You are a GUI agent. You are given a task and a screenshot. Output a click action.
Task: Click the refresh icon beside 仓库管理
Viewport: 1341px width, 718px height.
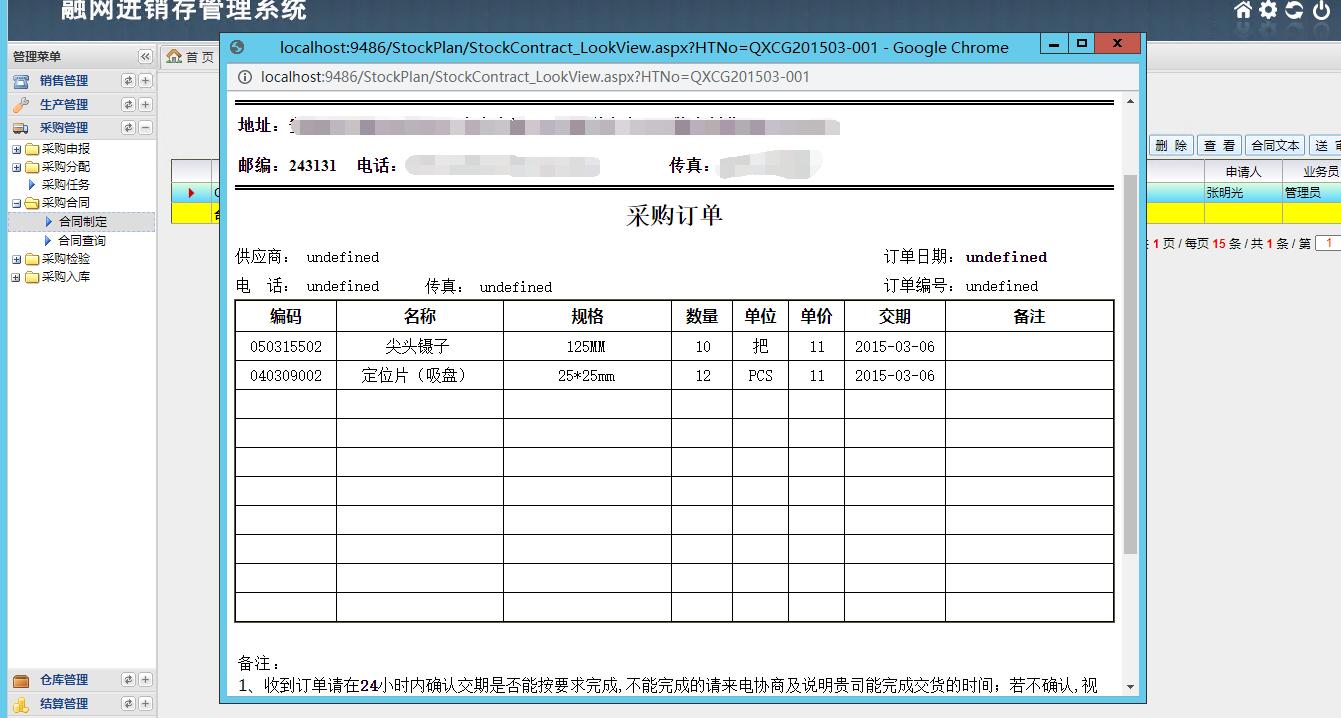(128, 680)
